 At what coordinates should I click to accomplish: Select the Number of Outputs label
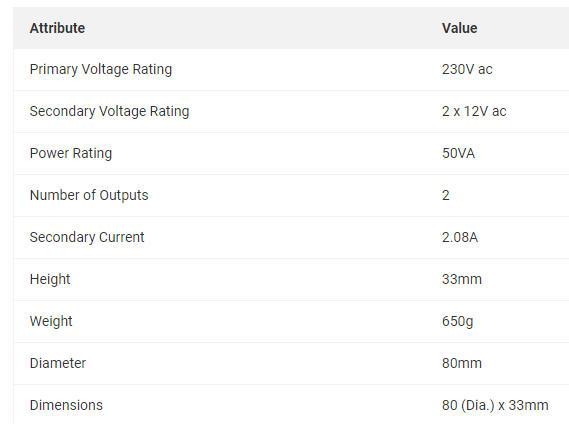click(x=89, y=195)
